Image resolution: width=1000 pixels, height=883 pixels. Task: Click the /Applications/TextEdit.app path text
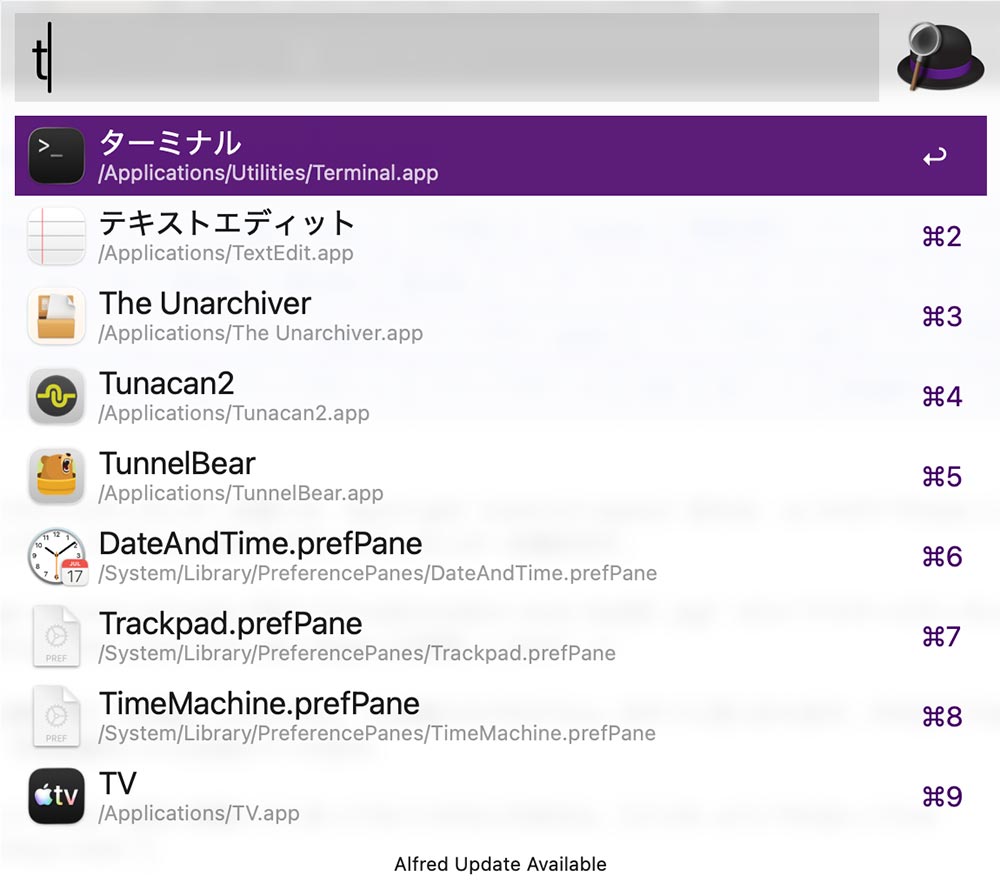coord(226,253)
